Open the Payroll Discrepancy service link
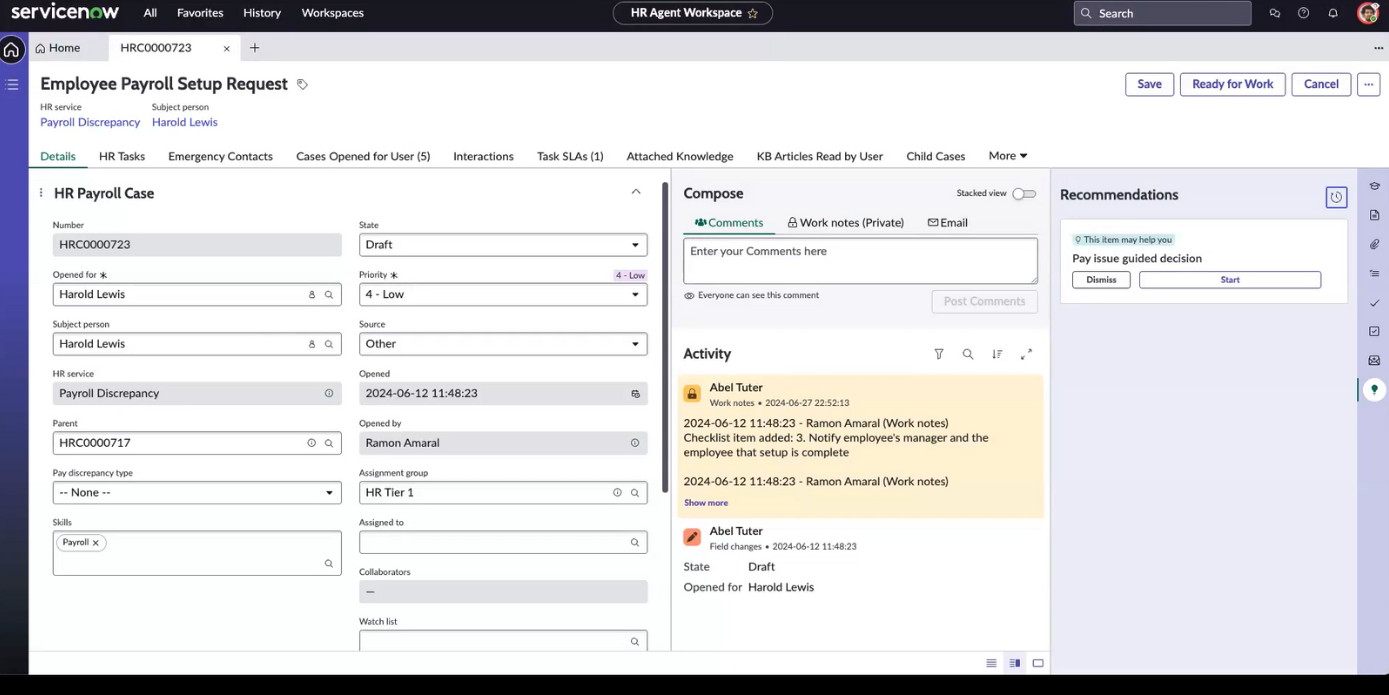The height and width of the screenshot is (695, 1389). click(x=90, y=122)
